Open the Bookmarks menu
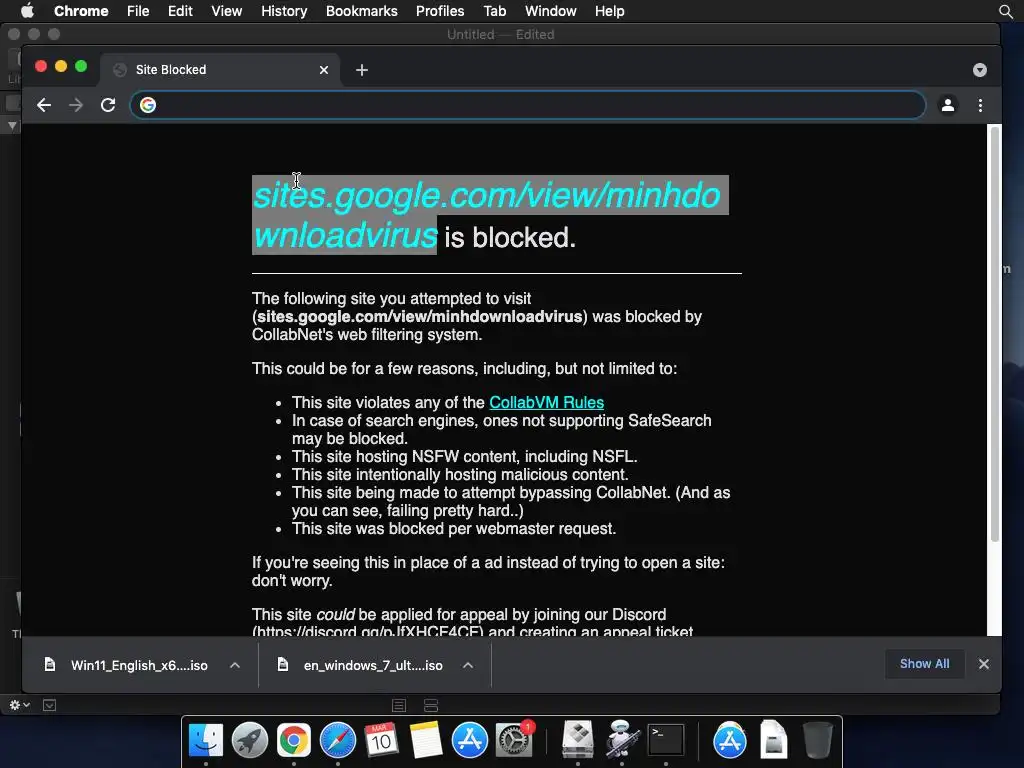 click(361, 11)
